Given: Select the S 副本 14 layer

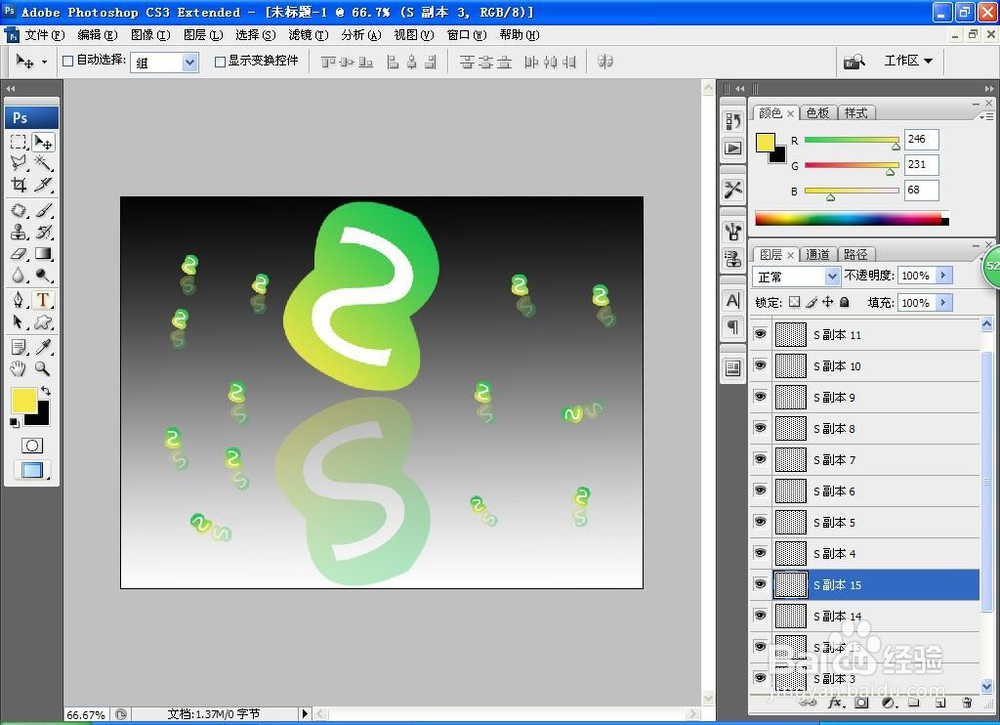Looking at the screenshot, I should pyautogui.click(x=876, y=616).
